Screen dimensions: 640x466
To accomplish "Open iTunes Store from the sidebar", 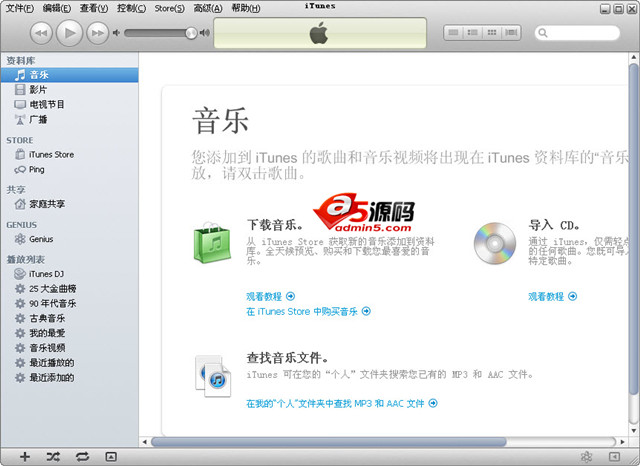I will (69, 155).
